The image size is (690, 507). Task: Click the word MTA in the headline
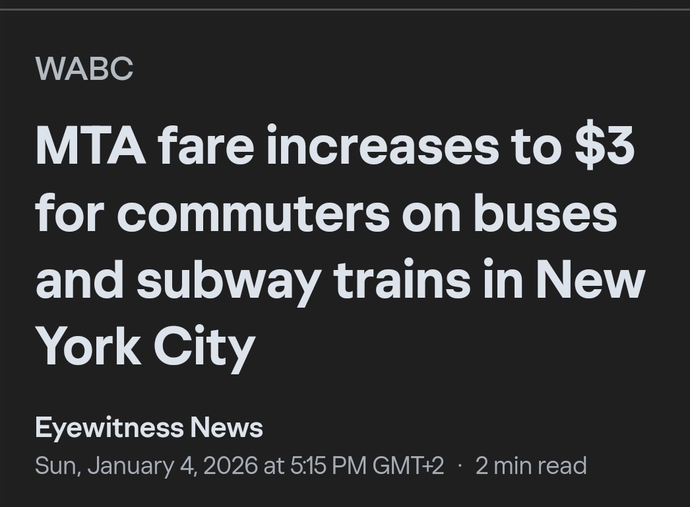pyautogui.click(x=90, y=146)
